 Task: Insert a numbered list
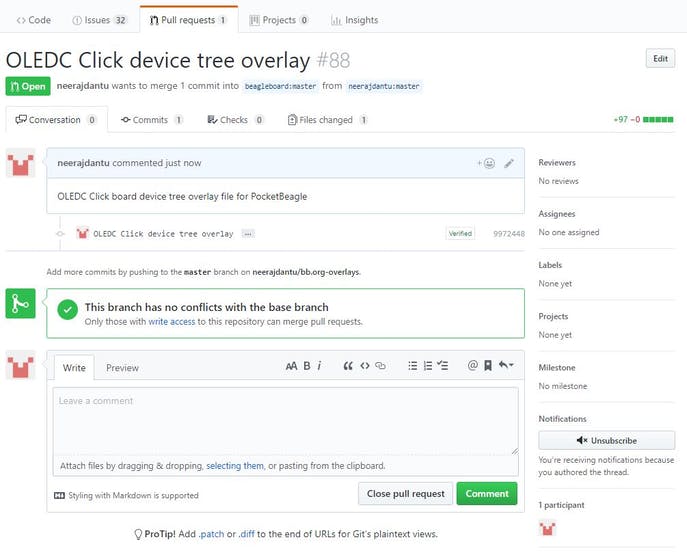point(428,366)
